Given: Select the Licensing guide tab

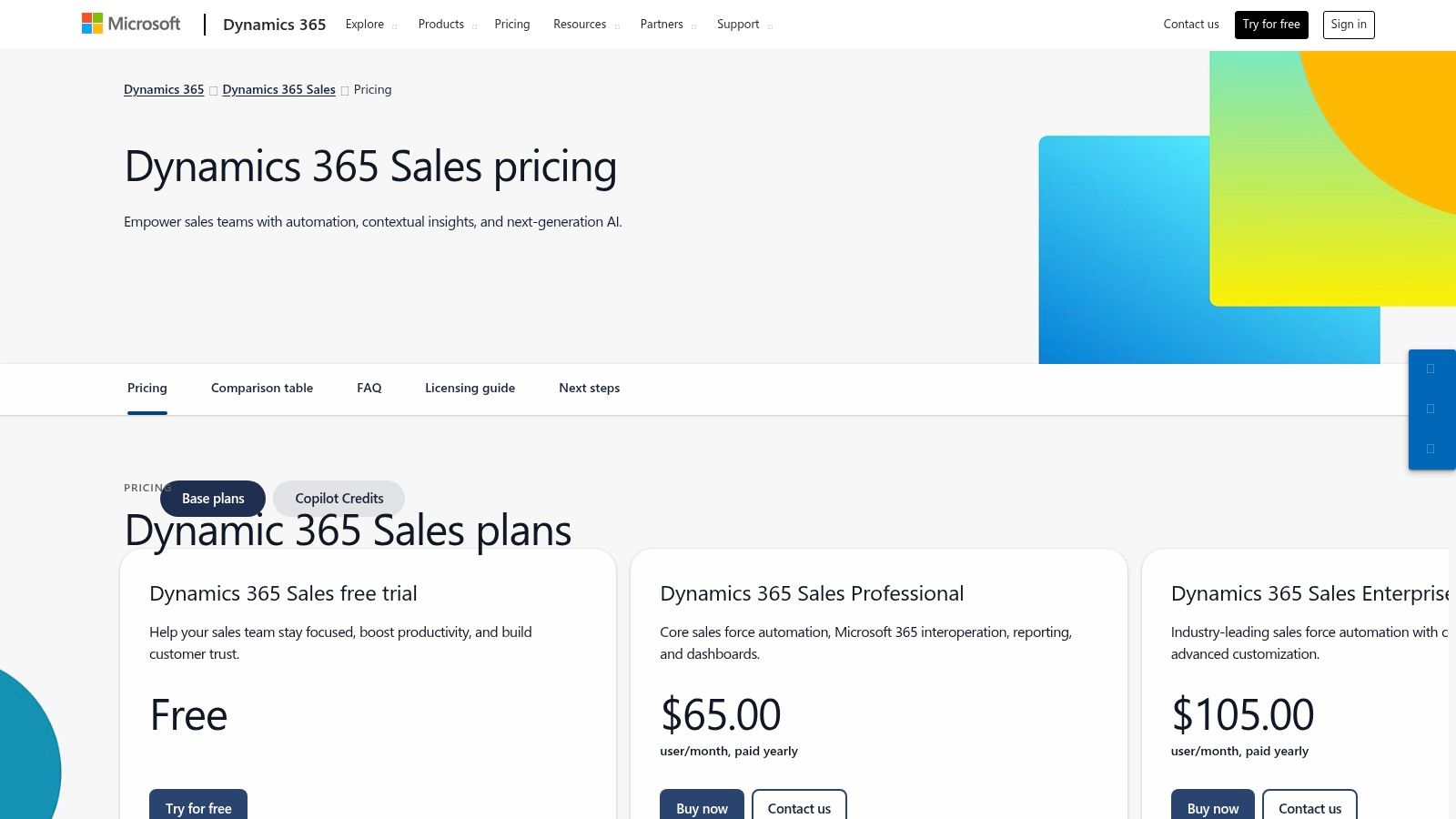Looking at the screenshot, I should tap(470, 388).
